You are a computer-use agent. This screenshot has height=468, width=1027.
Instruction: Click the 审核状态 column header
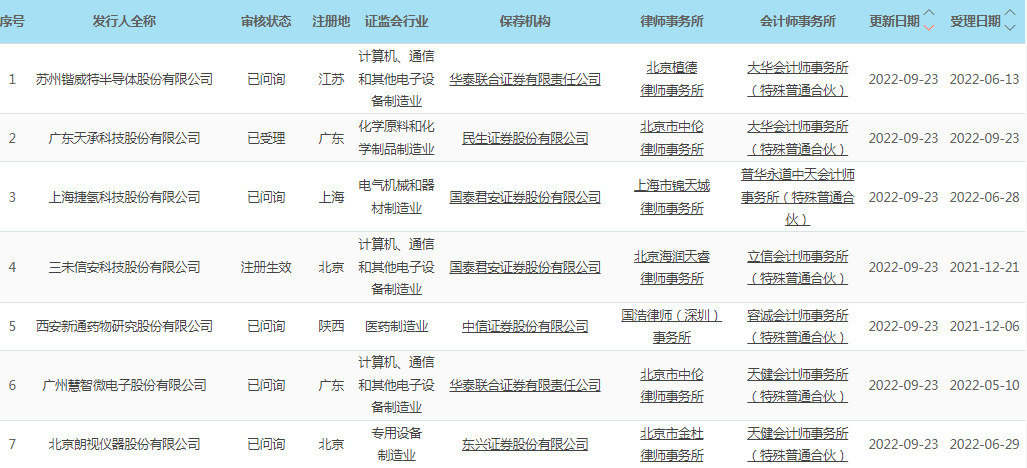266,21
